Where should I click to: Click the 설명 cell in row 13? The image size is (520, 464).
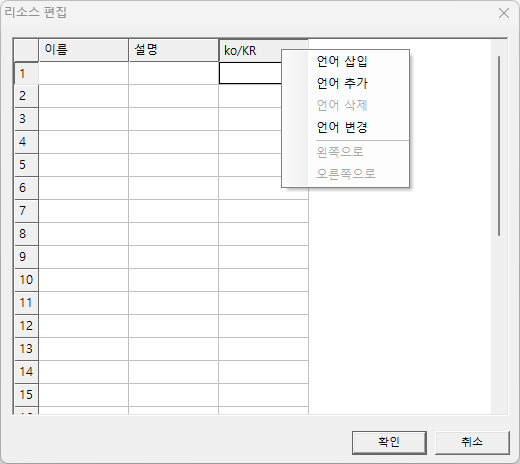pyautogui.click(x=174, y=349)
